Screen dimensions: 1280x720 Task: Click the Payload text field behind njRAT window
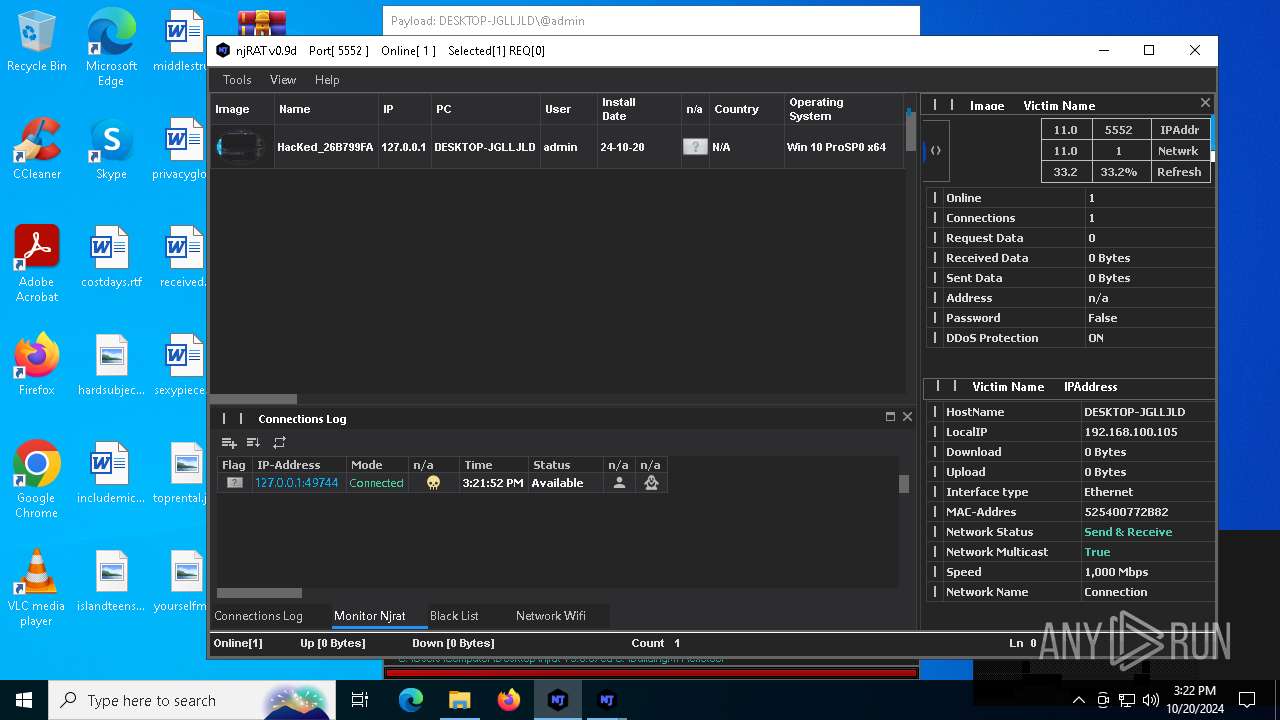[x=651, y=20]
